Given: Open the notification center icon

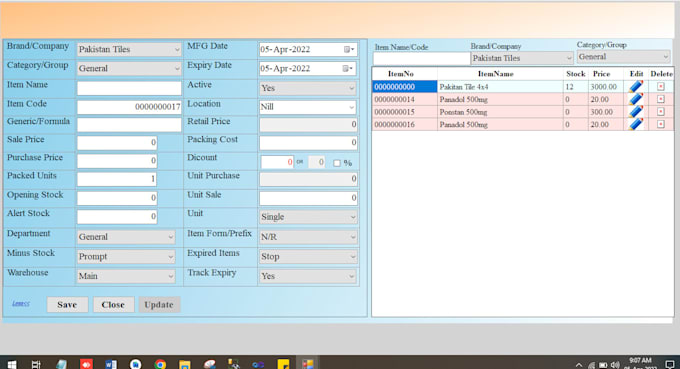Looking at the screenshot, I should [x=670, y=364].
